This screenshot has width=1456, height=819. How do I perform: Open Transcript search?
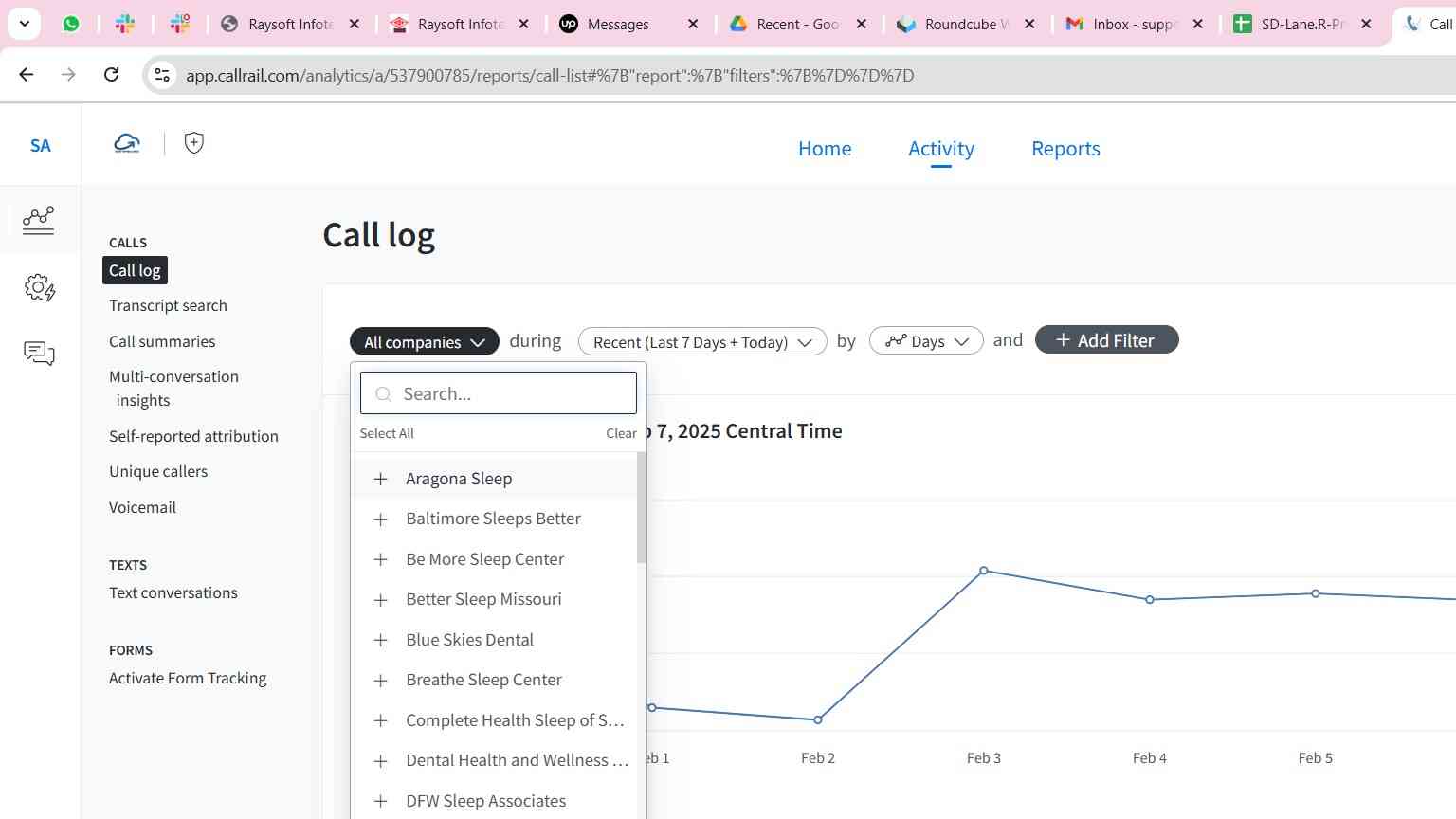tap(168, 305)
